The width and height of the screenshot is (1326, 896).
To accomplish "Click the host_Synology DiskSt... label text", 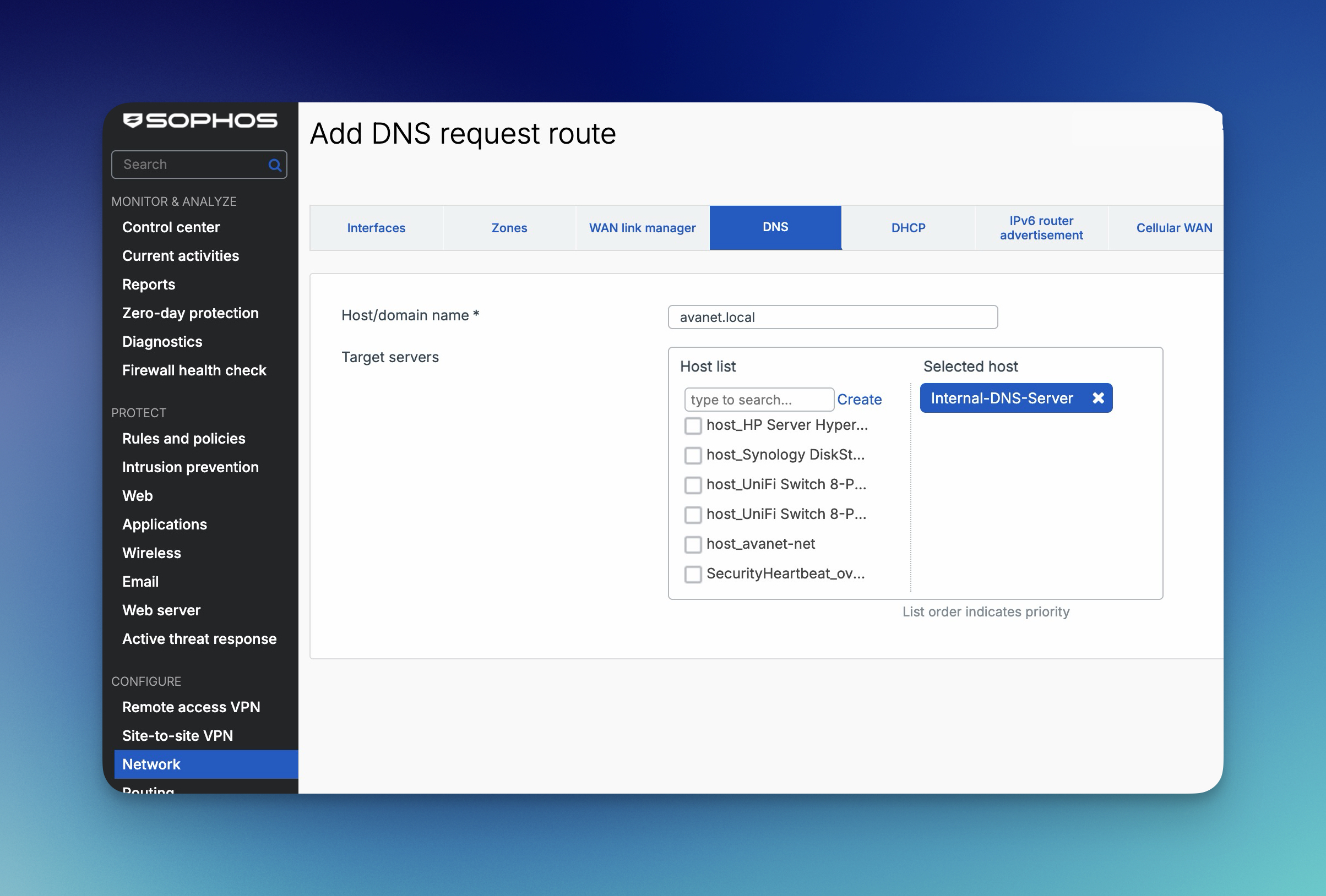I will pyautogui.click(x=786, y=455).
